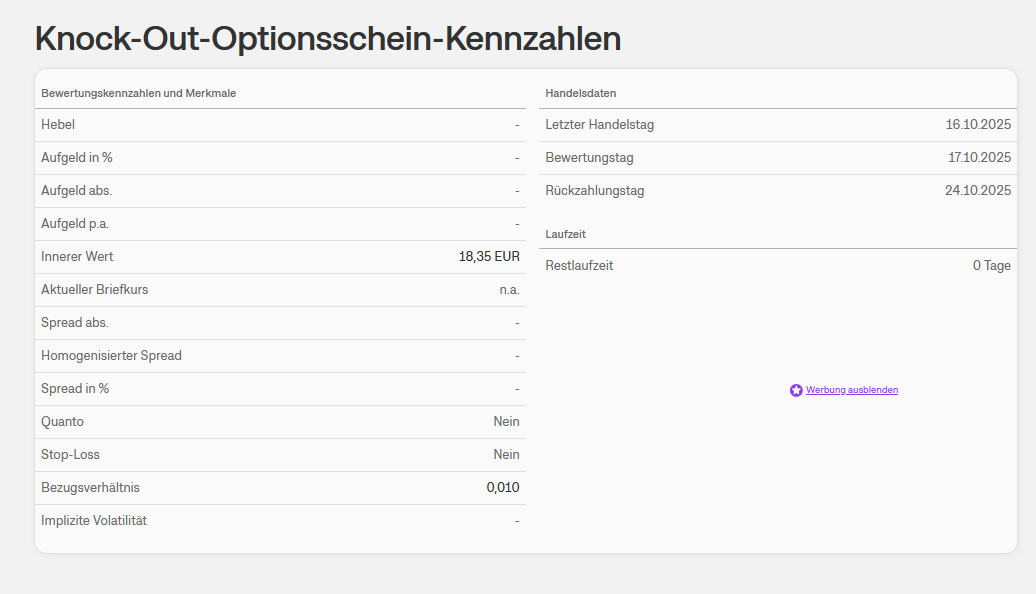This screenshot has width=1036, height=594.
Task: Click the 'Werbung ausblenden' link
Action: pos(852,390)
